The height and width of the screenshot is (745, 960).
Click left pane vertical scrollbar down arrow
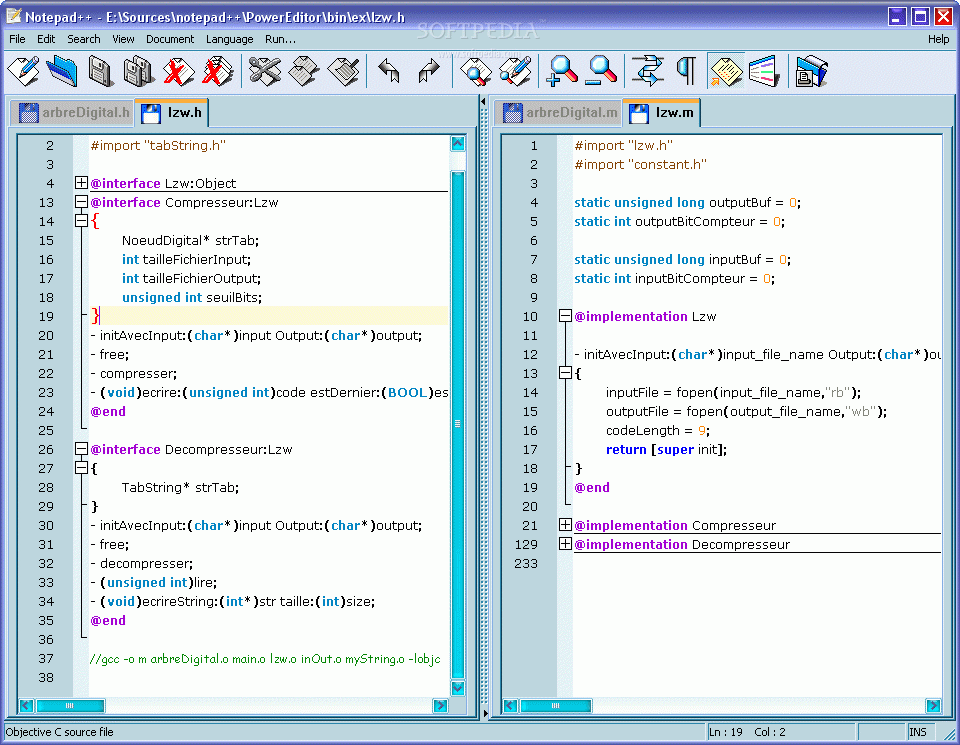[x=457, y=688]
